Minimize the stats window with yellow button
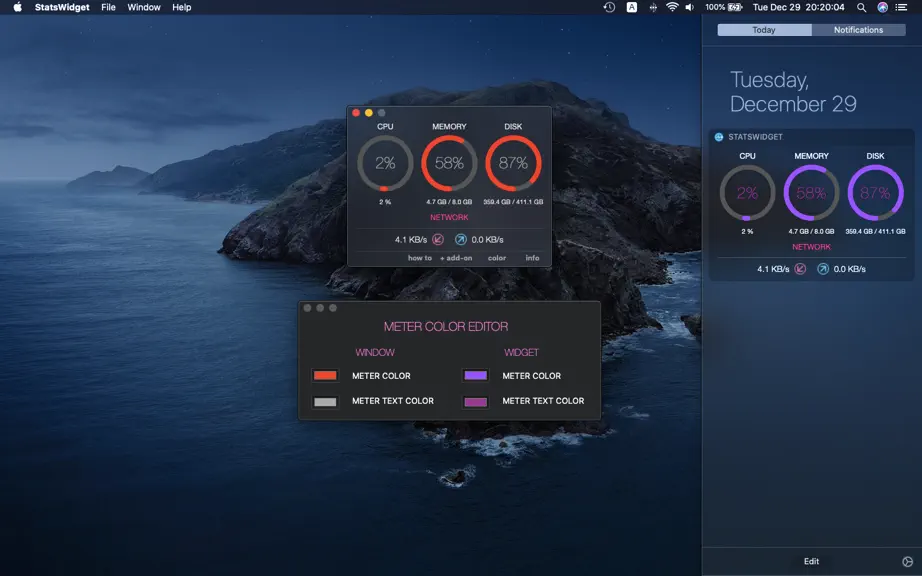Image resolution: width=922 pixels, height=576 pixels. coord(369,113)
